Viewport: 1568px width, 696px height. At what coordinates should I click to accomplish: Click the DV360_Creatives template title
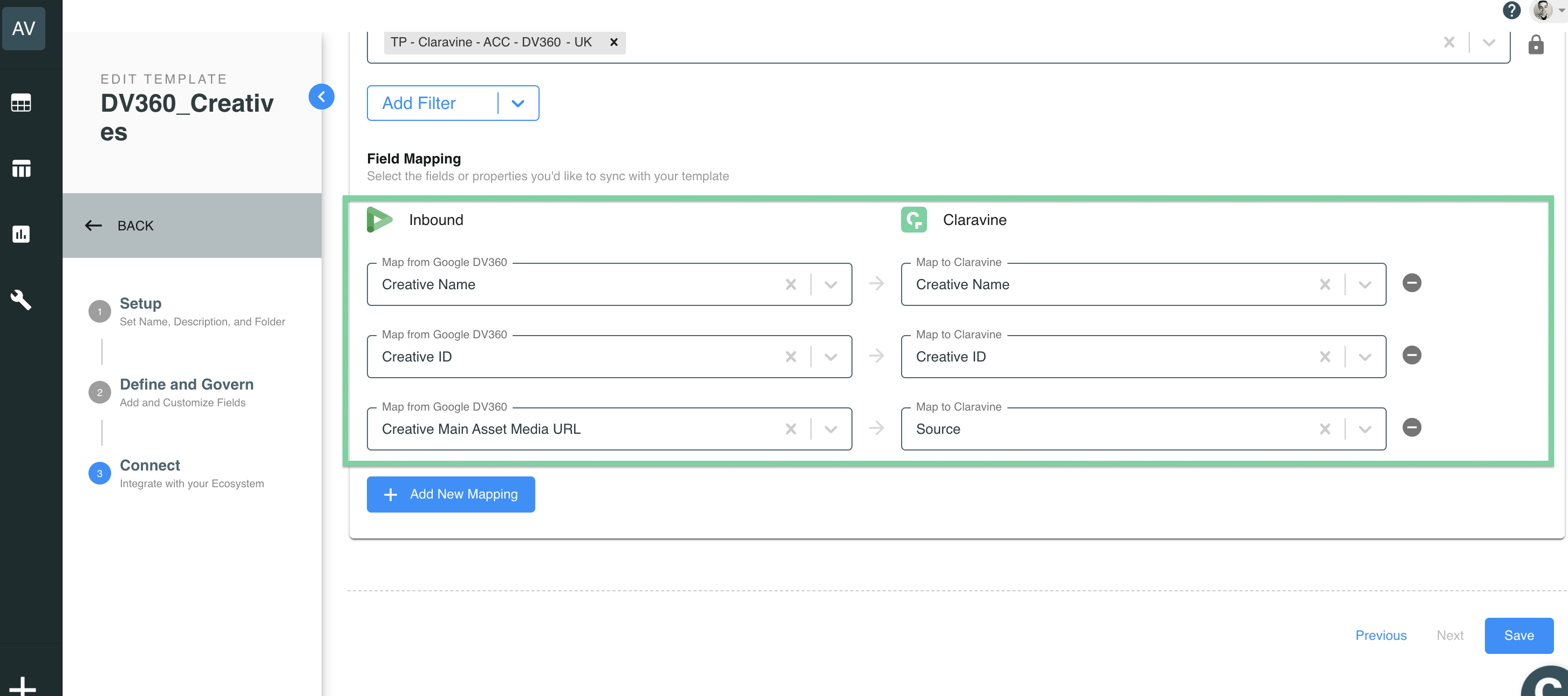pyautogui.click(x=187, y=118)
